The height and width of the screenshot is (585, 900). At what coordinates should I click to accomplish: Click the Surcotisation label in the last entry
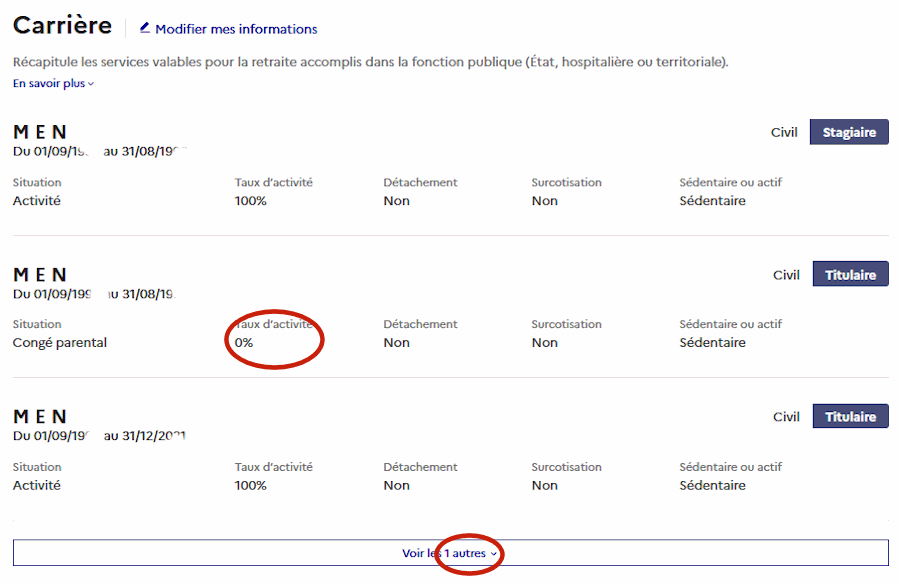pos(566,467)
